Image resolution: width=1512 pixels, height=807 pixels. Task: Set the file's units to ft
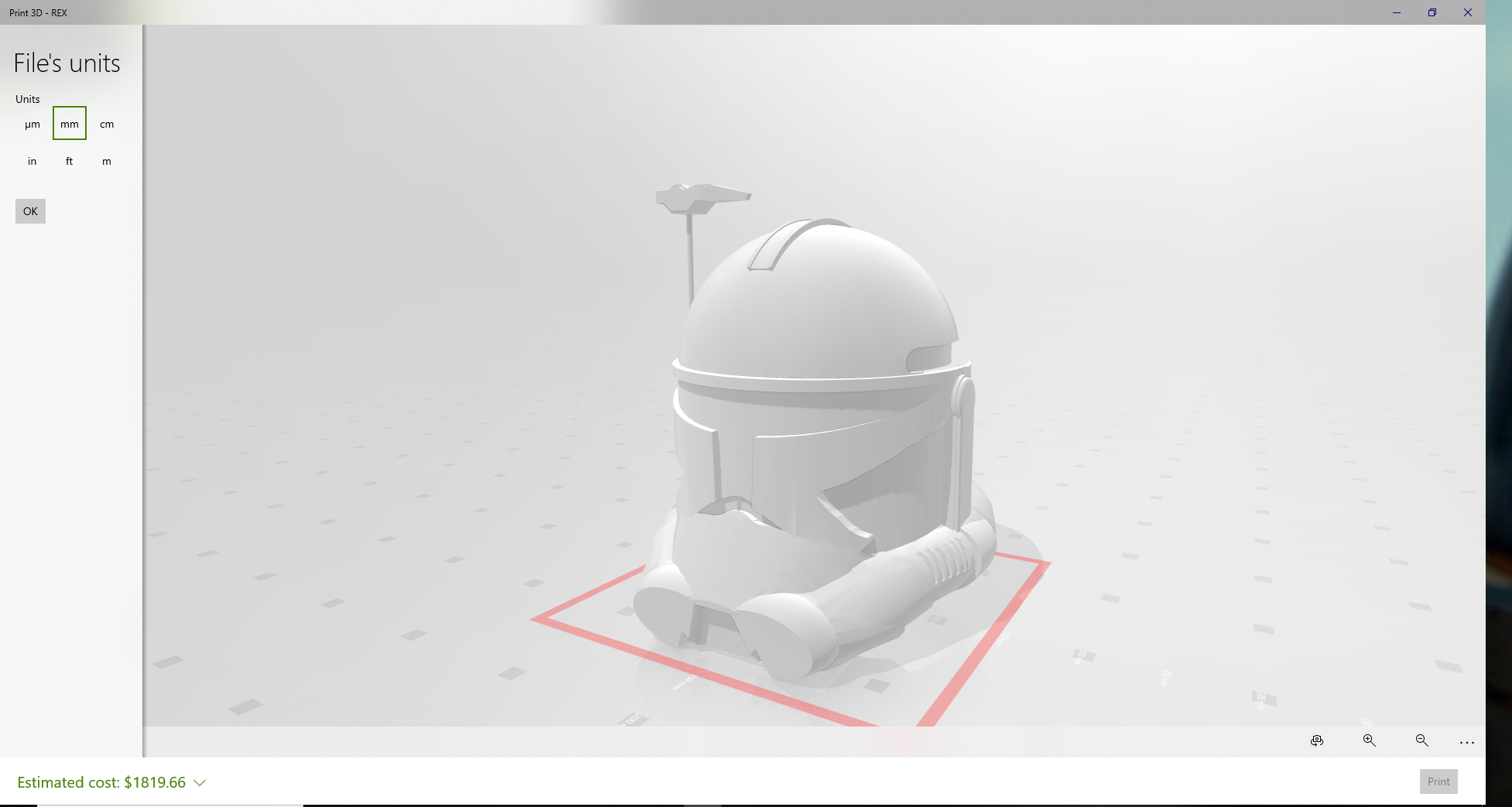(70, 161)
